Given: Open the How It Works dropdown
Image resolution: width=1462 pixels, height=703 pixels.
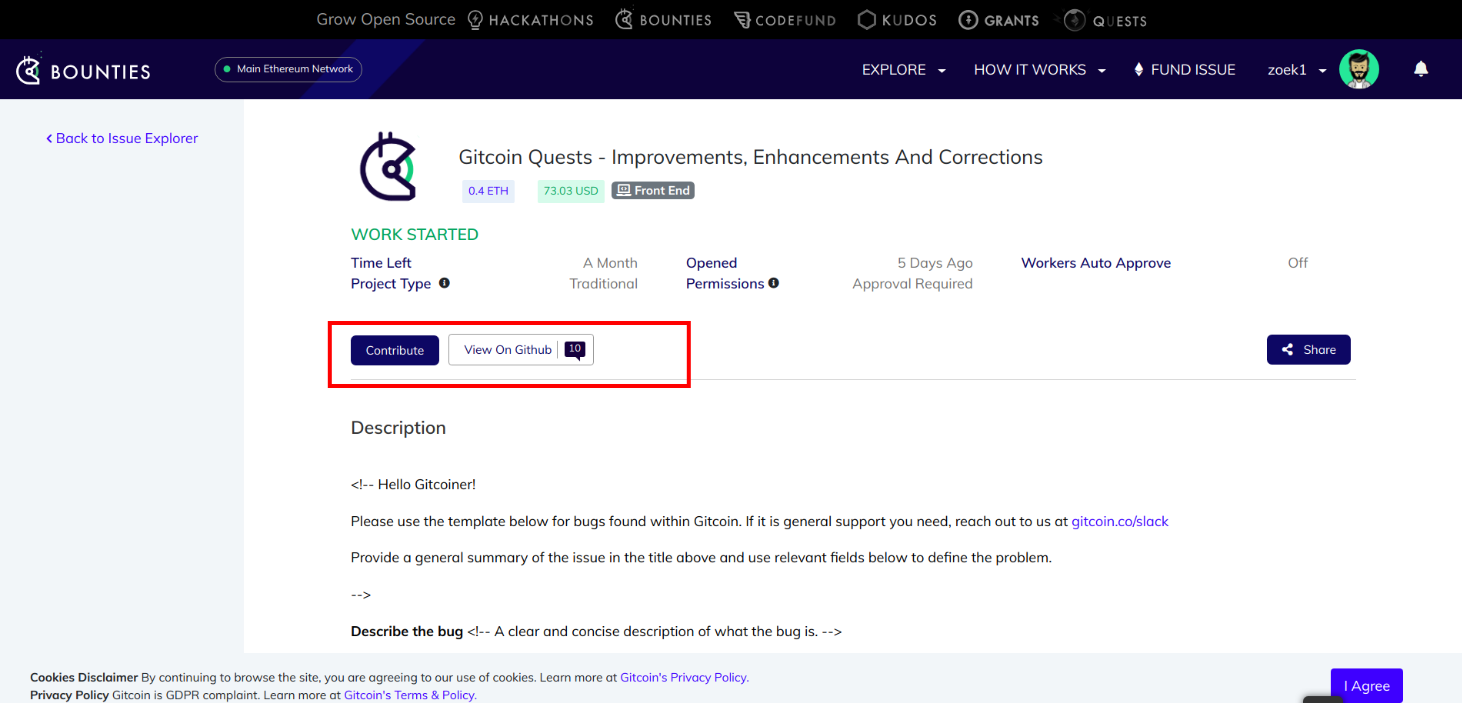Looking at the screenshot, I should tap(1039, 69).
